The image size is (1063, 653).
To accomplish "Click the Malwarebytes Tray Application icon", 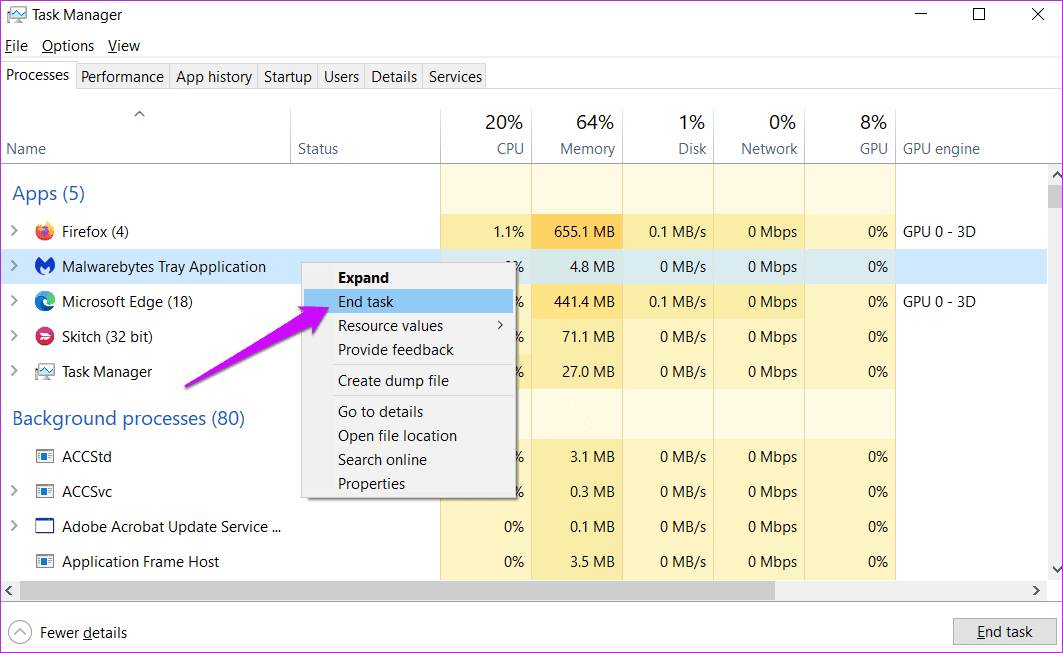I will click(x=45, y=266).
